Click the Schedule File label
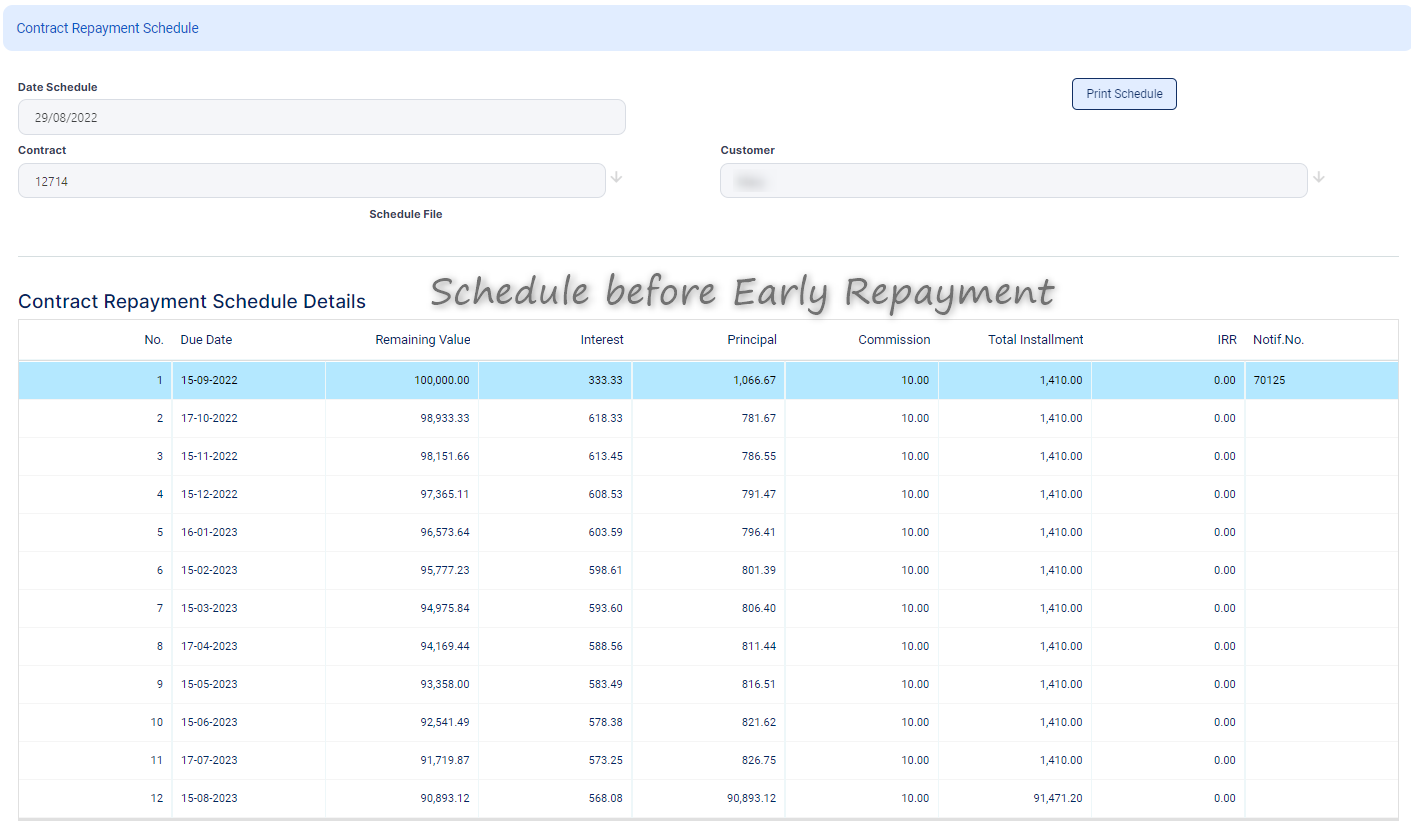 pos(405,215)
